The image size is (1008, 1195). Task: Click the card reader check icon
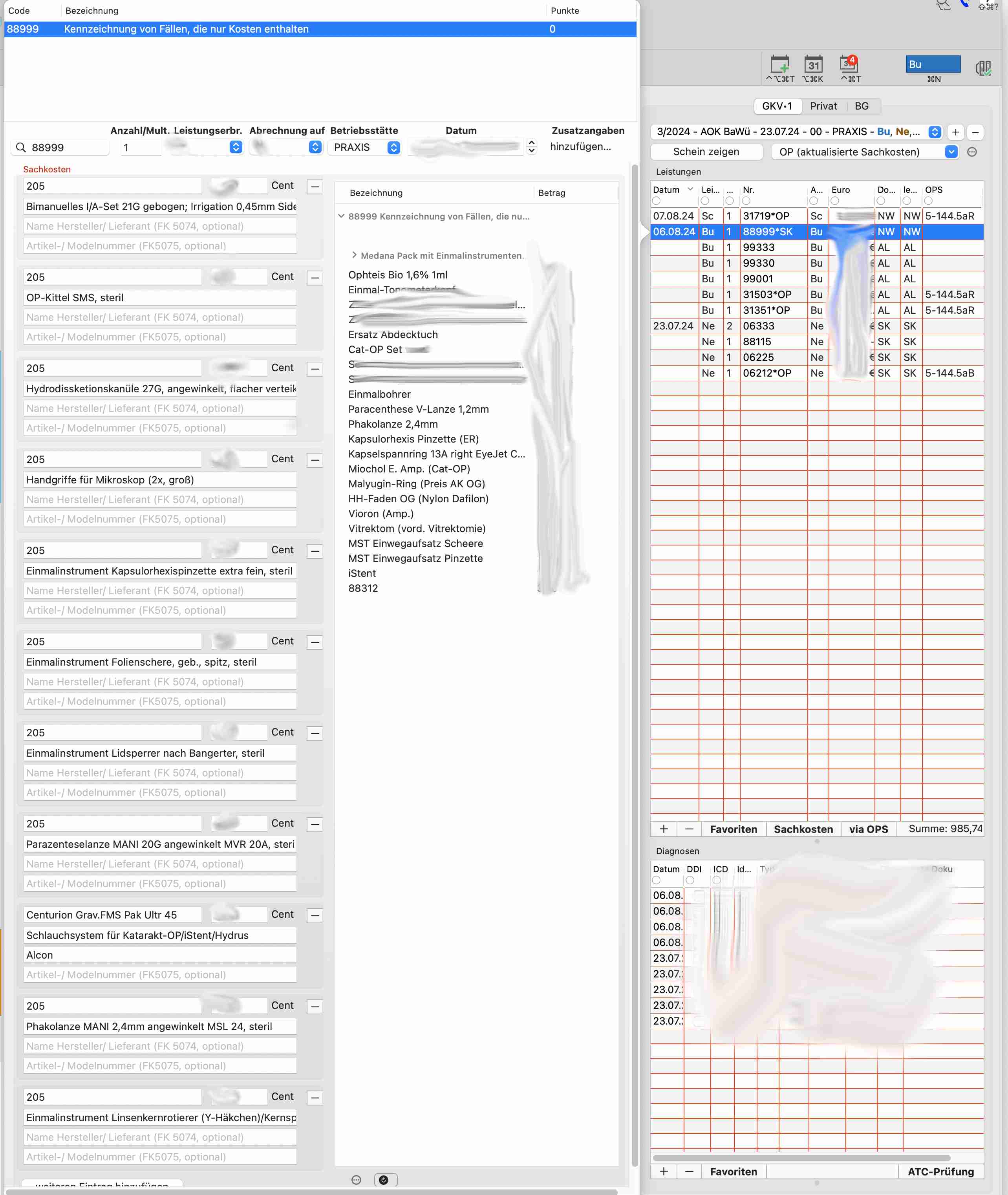pyautogui.click(x=983, y=68)
